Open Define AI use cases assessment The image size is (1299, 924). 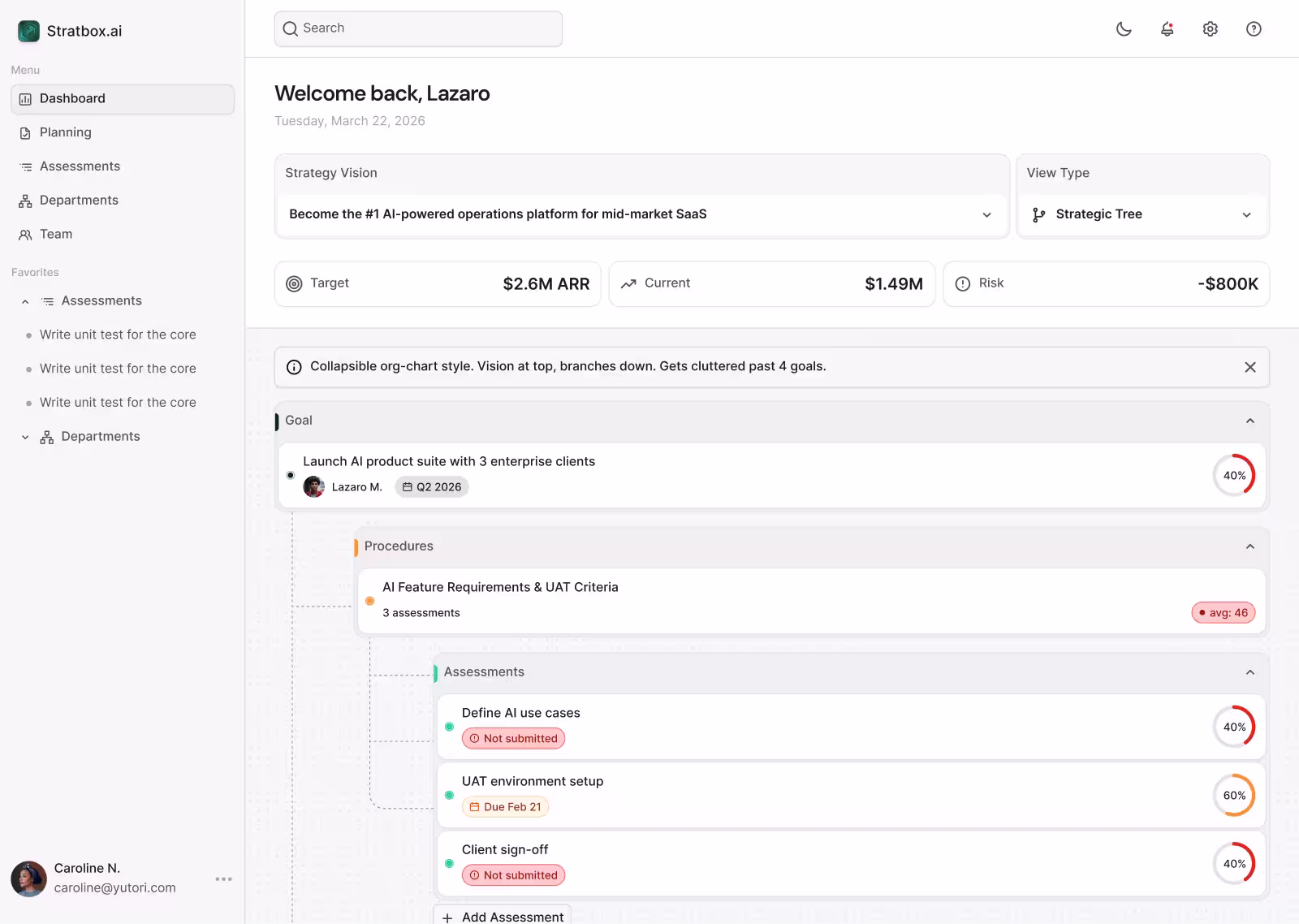(852, 727)
